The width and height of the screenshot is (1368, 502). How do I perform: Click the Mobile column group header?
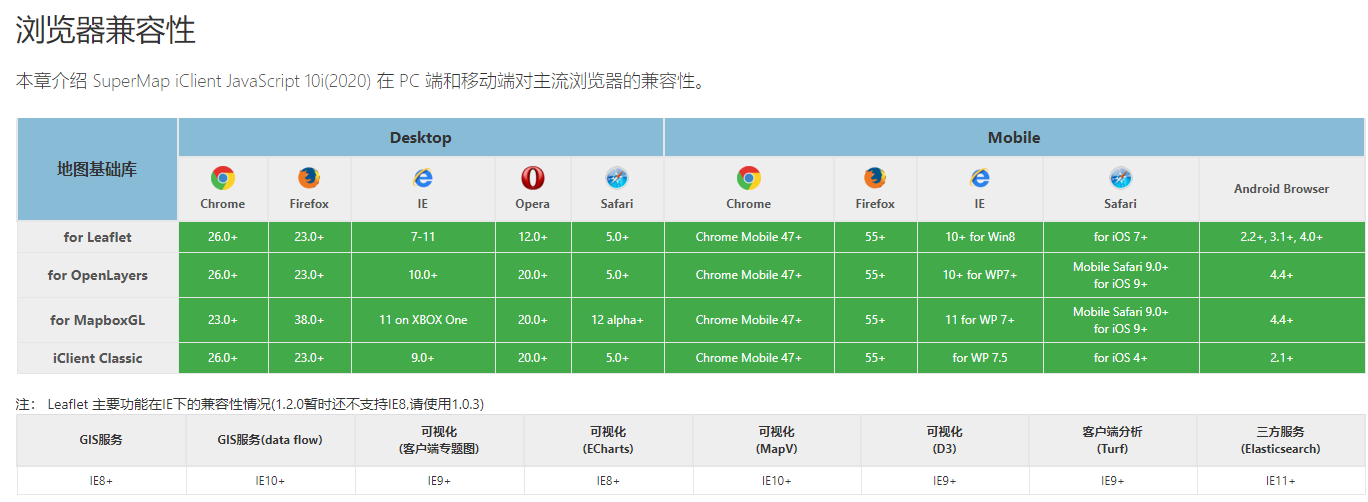(1014, 137)
